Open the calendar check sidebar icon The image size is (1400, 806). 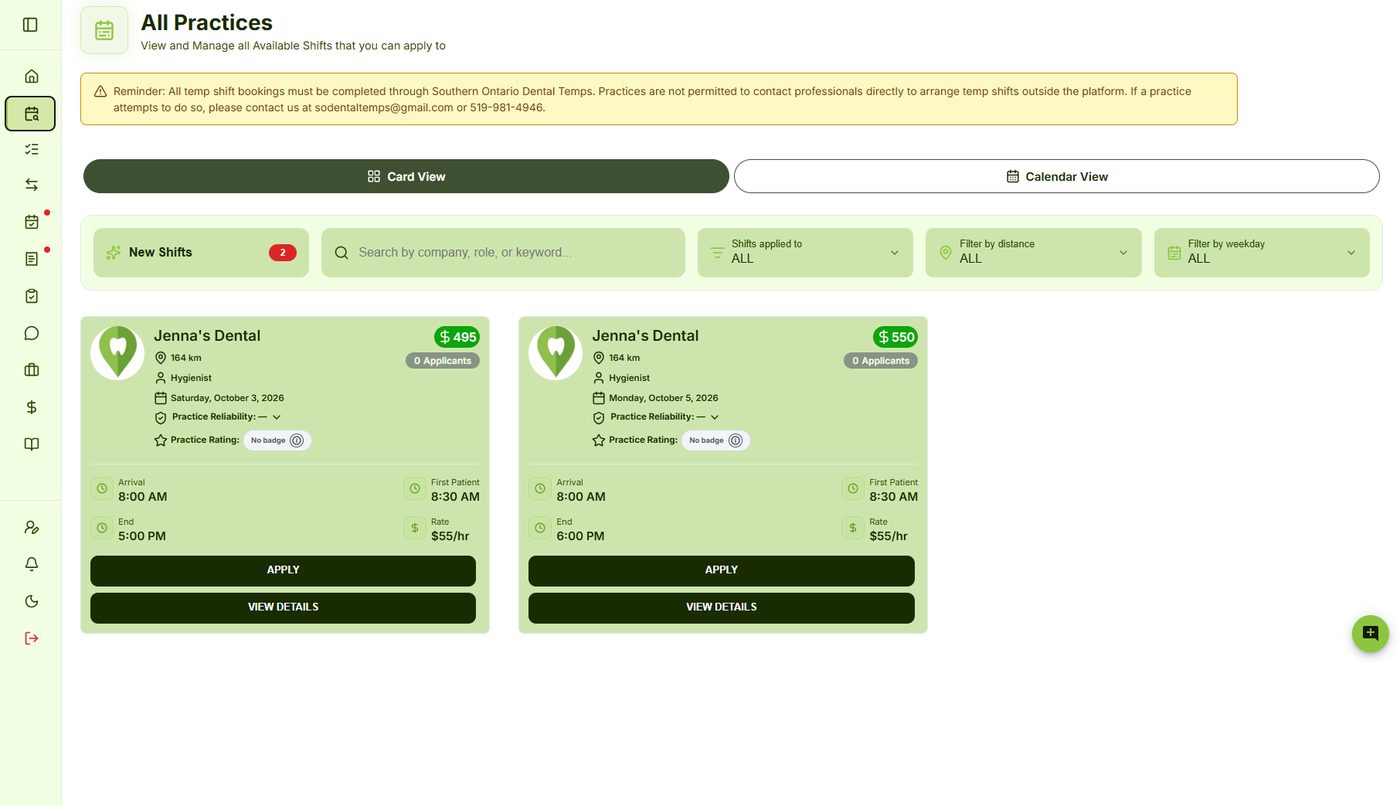click(x=31, y=222)
